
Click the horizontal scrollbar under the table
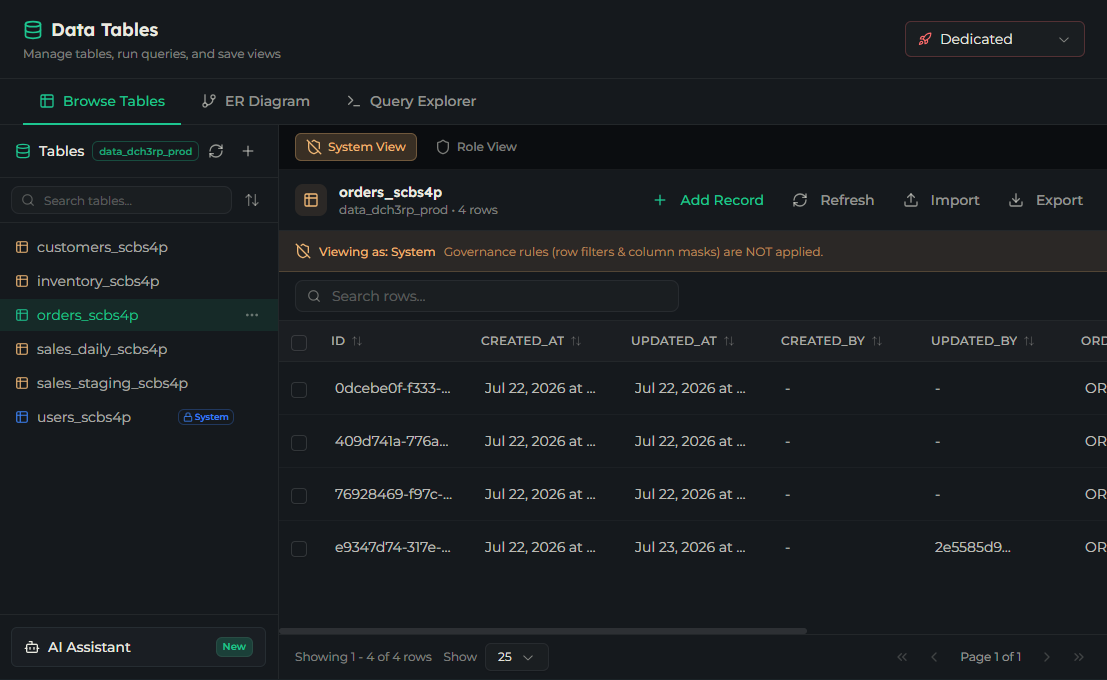(543, 631)
